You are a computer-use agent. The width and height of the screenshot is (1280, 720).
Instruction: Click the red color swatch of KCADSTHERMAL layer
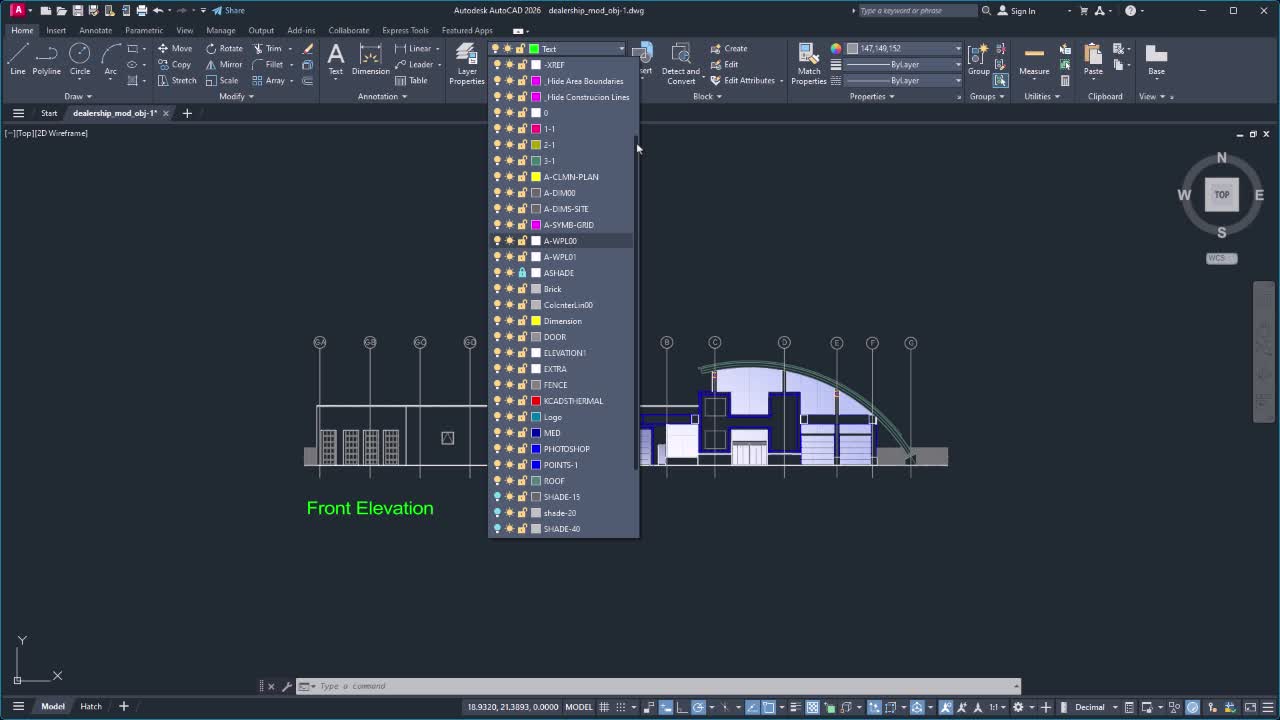tap(536, 401)
